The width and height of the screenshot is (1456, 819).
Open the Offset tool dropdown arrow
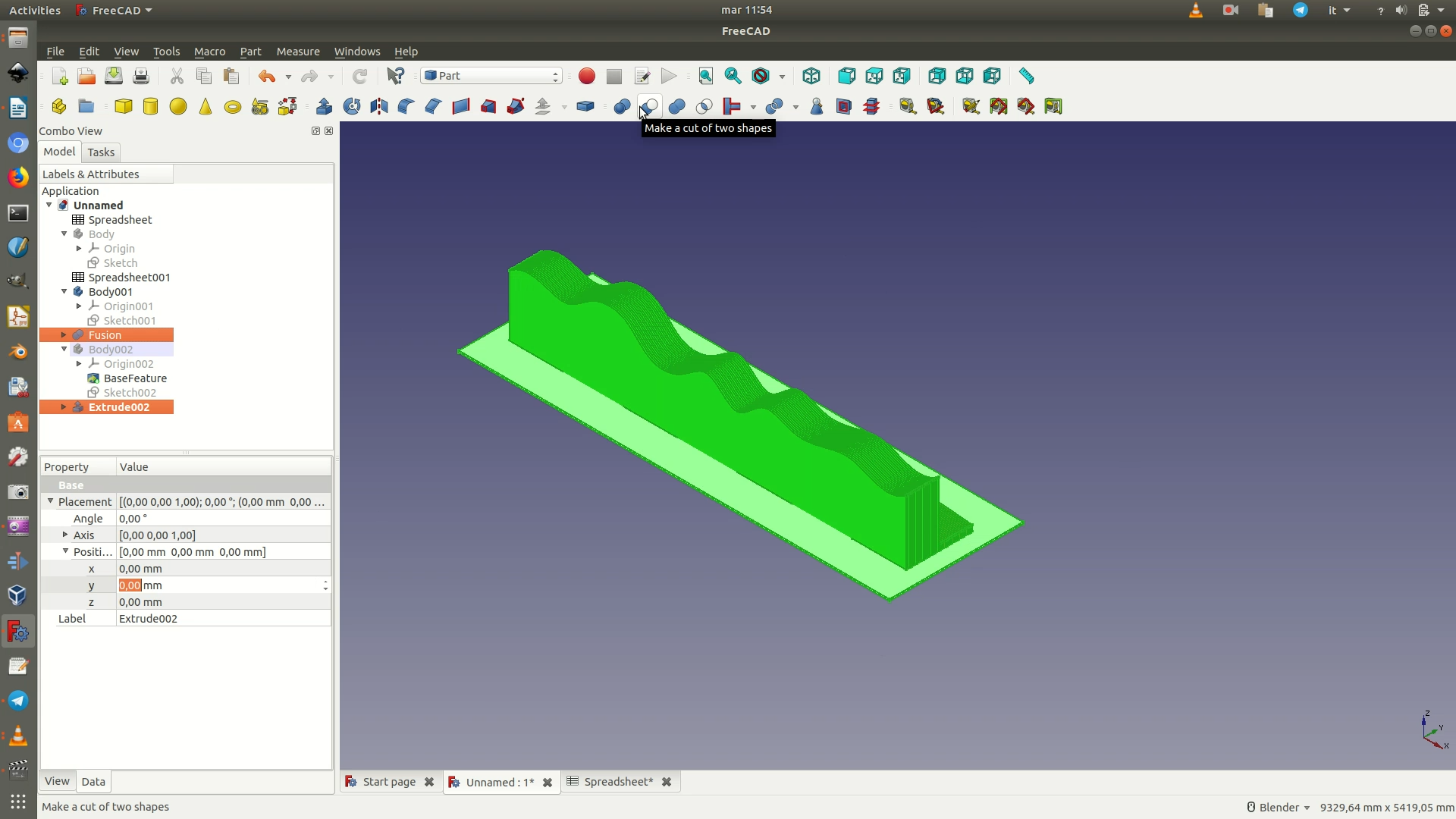(x=564, y=107)
